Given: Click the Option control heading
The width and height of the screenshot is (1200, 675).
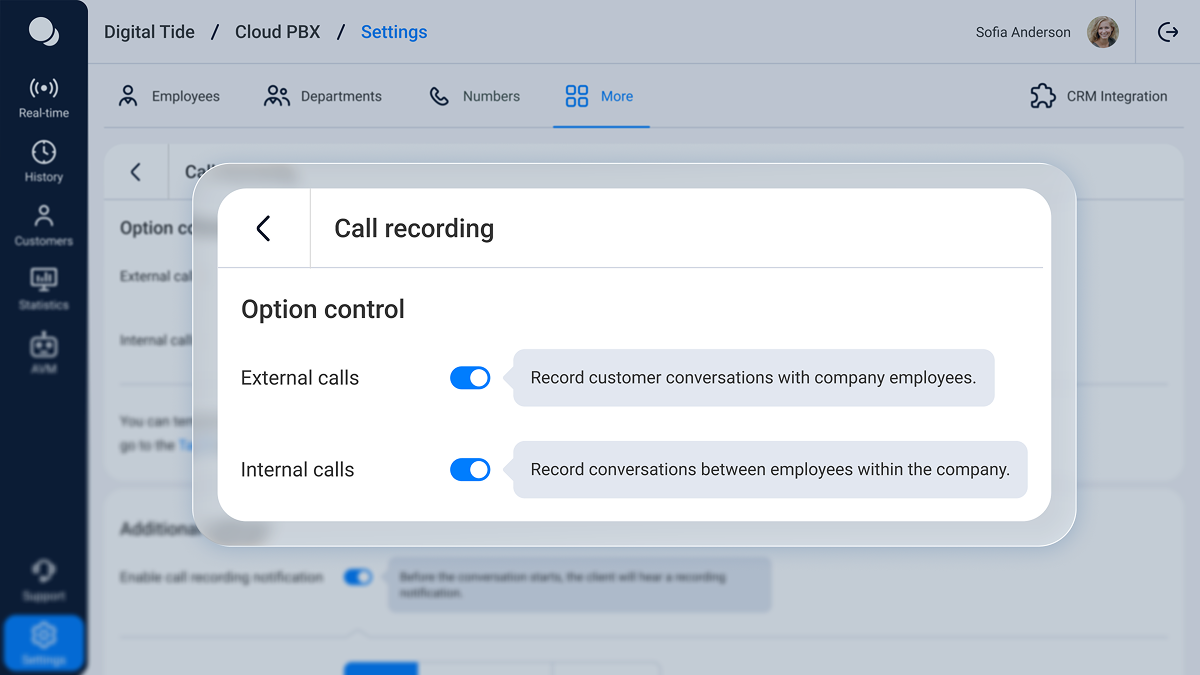Looking at the screenshot, I should [x=323, y=309].
